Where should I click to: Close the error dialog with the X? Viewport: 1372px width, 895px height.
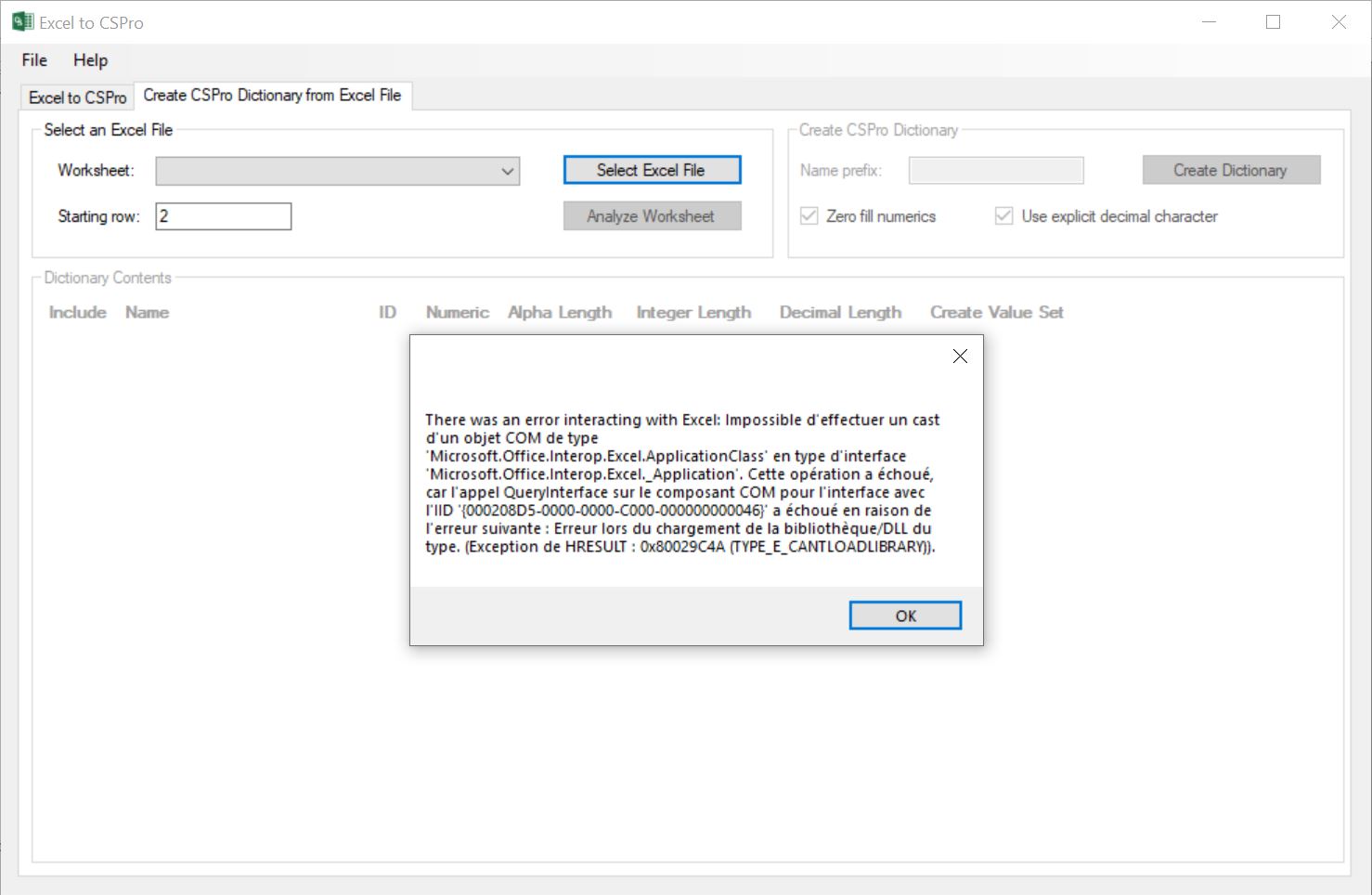click(x=960, y=357)
